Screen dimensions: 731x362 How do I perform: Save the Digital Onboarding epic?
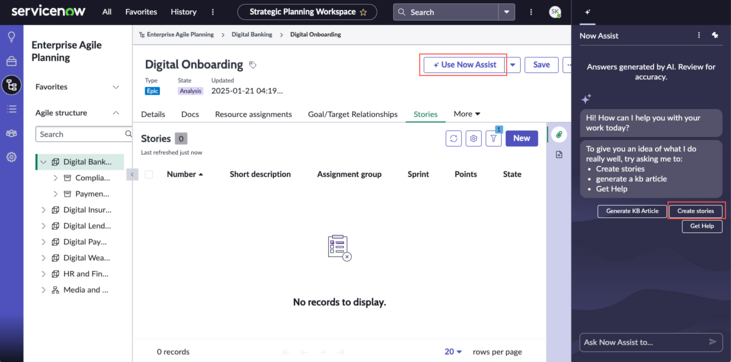(x=541, y=65)
